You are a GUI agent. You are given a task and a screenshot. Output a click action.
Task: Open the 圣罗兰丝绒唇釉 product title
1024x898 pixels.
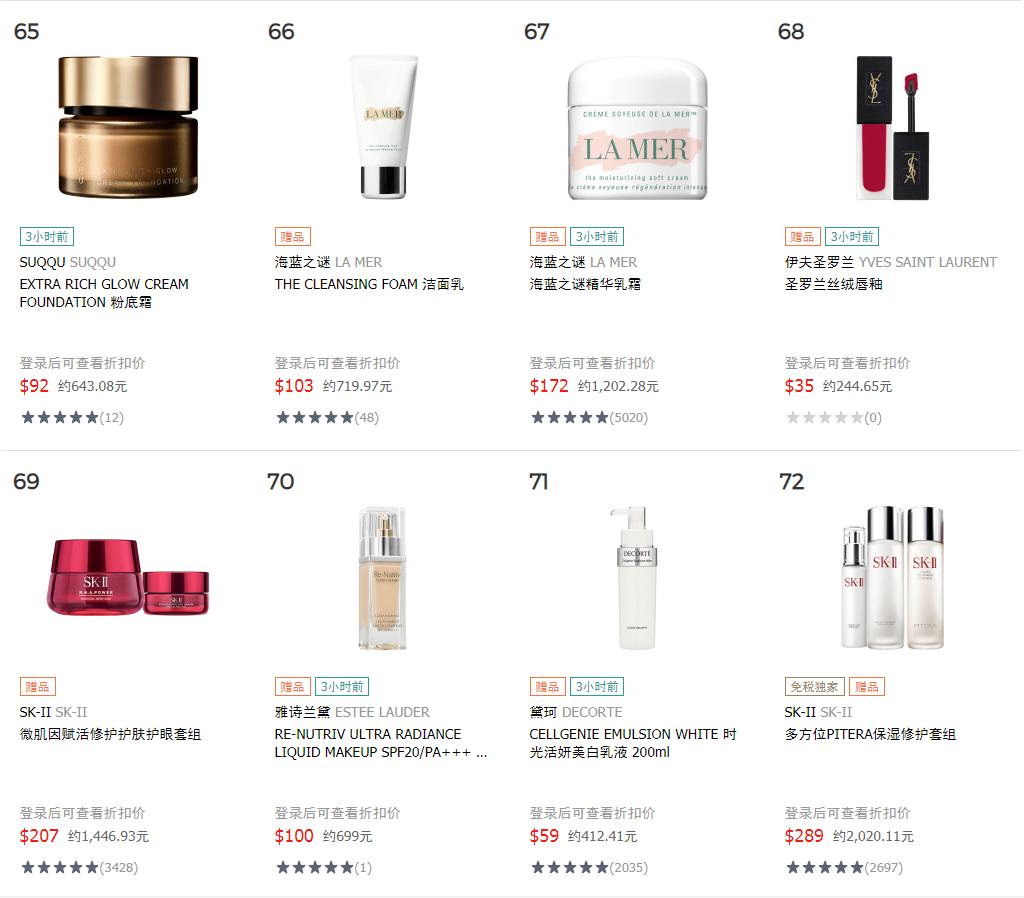833,284
